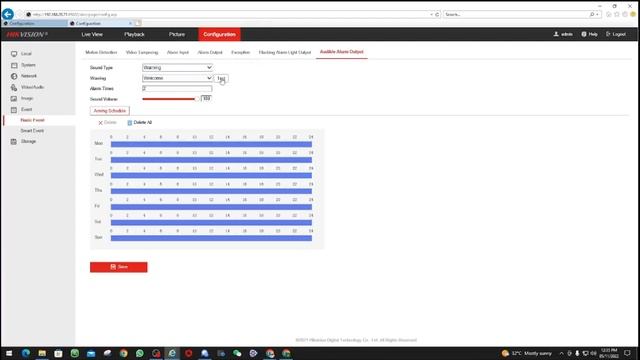Open the Sound Type dropdown

[x=177, y=68]
